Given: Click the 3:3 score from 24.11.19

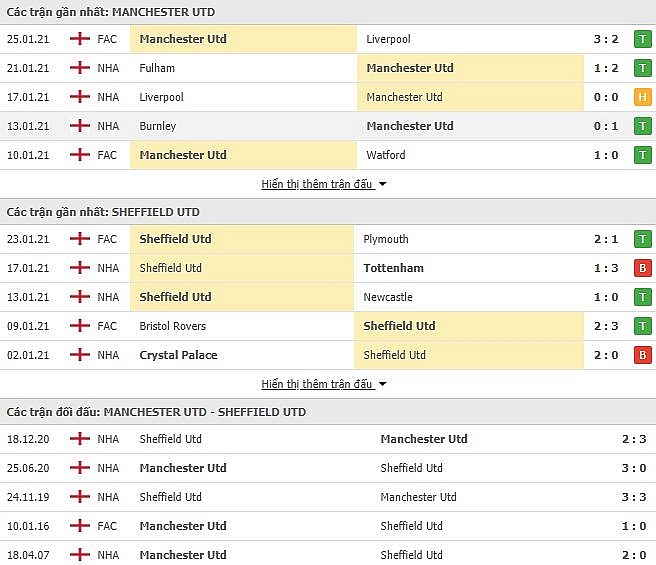Looking at the screenshot, I should pos(634,497).
